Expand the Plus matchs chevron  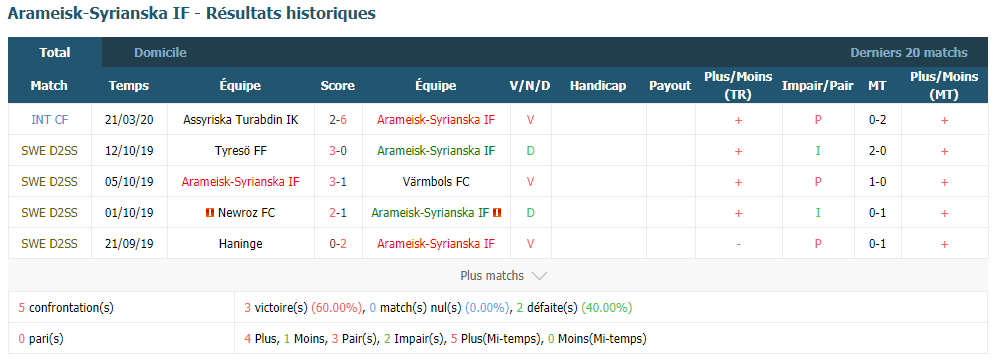[539, 276]
